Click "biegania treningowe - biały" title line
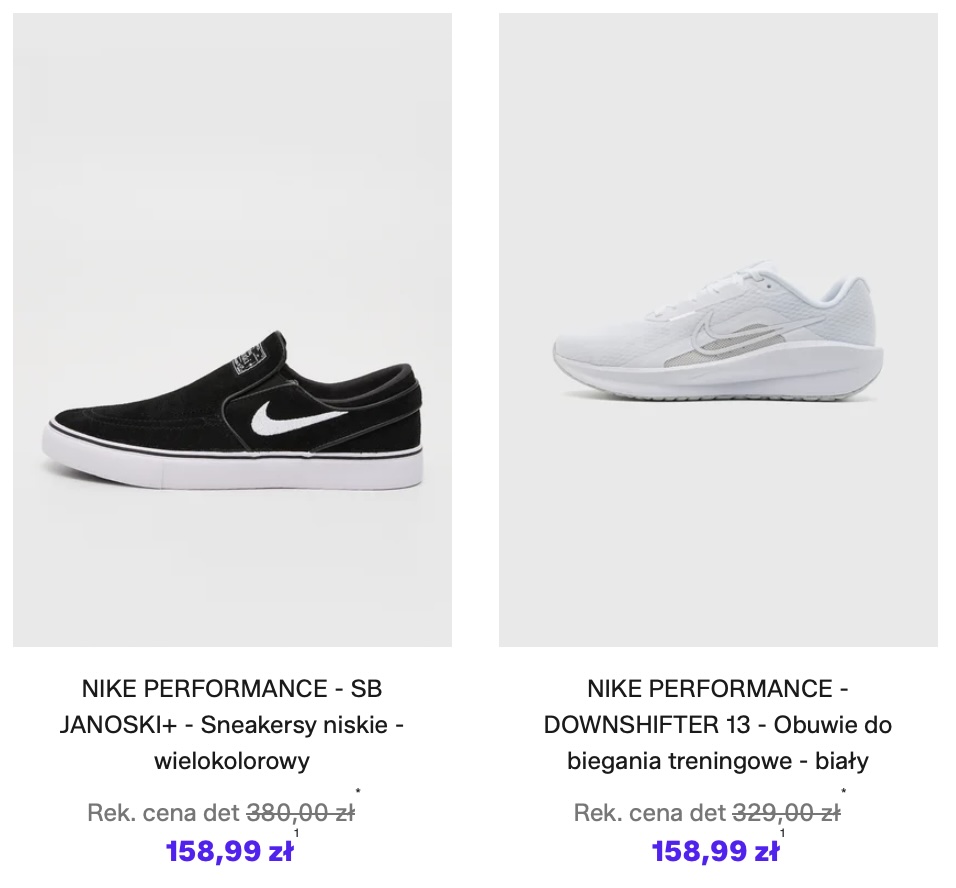This screenshot has height=888, width=956. pyautogui.click(x=718, y=761)
